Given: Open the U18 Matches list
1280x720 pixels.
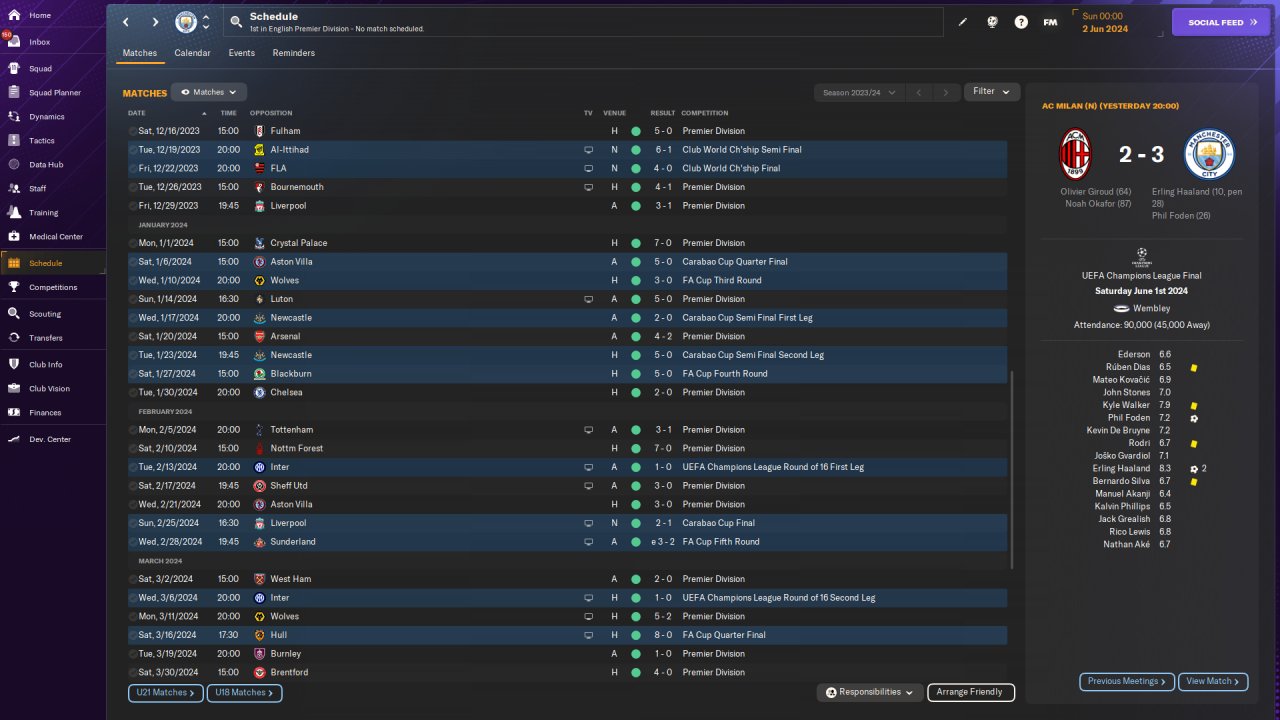Looking at the screenshot, I should pyautogui.click(x=244, y=693).
